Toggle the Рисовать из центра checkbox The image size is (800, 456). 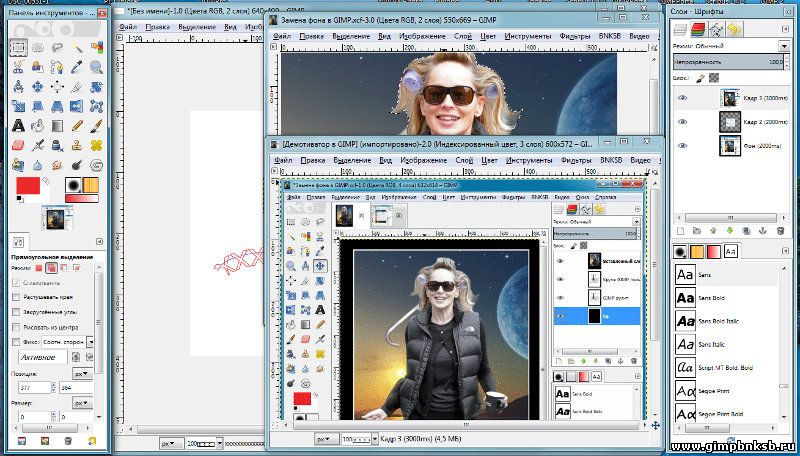pyautogui.click(x=16, y=327)
